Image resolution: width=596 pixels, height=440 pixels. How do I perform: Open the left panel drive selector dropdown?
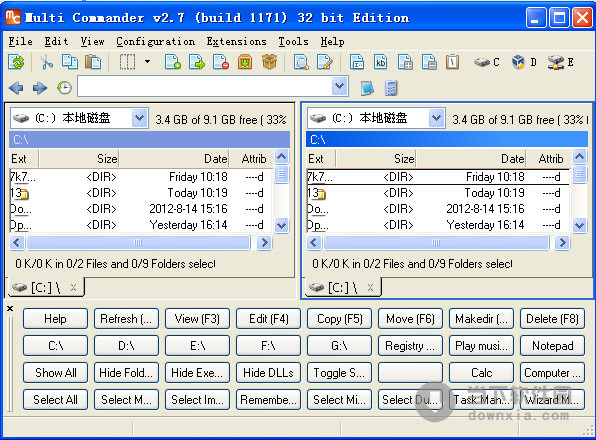[139, 119]
